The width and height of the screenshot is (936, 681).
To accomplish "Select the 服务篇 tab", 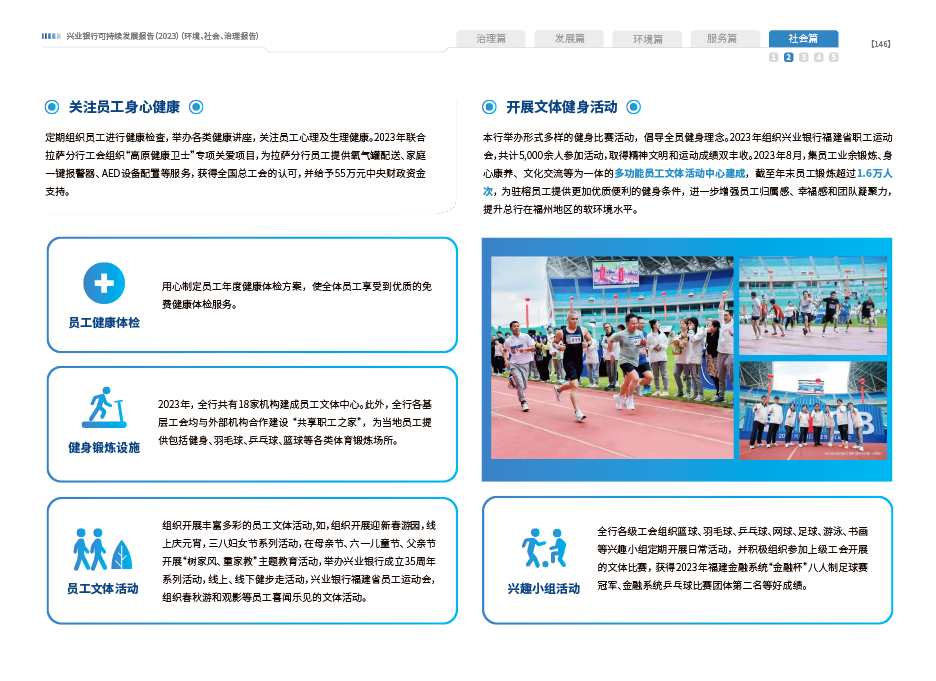I will (x=722, y=39).
